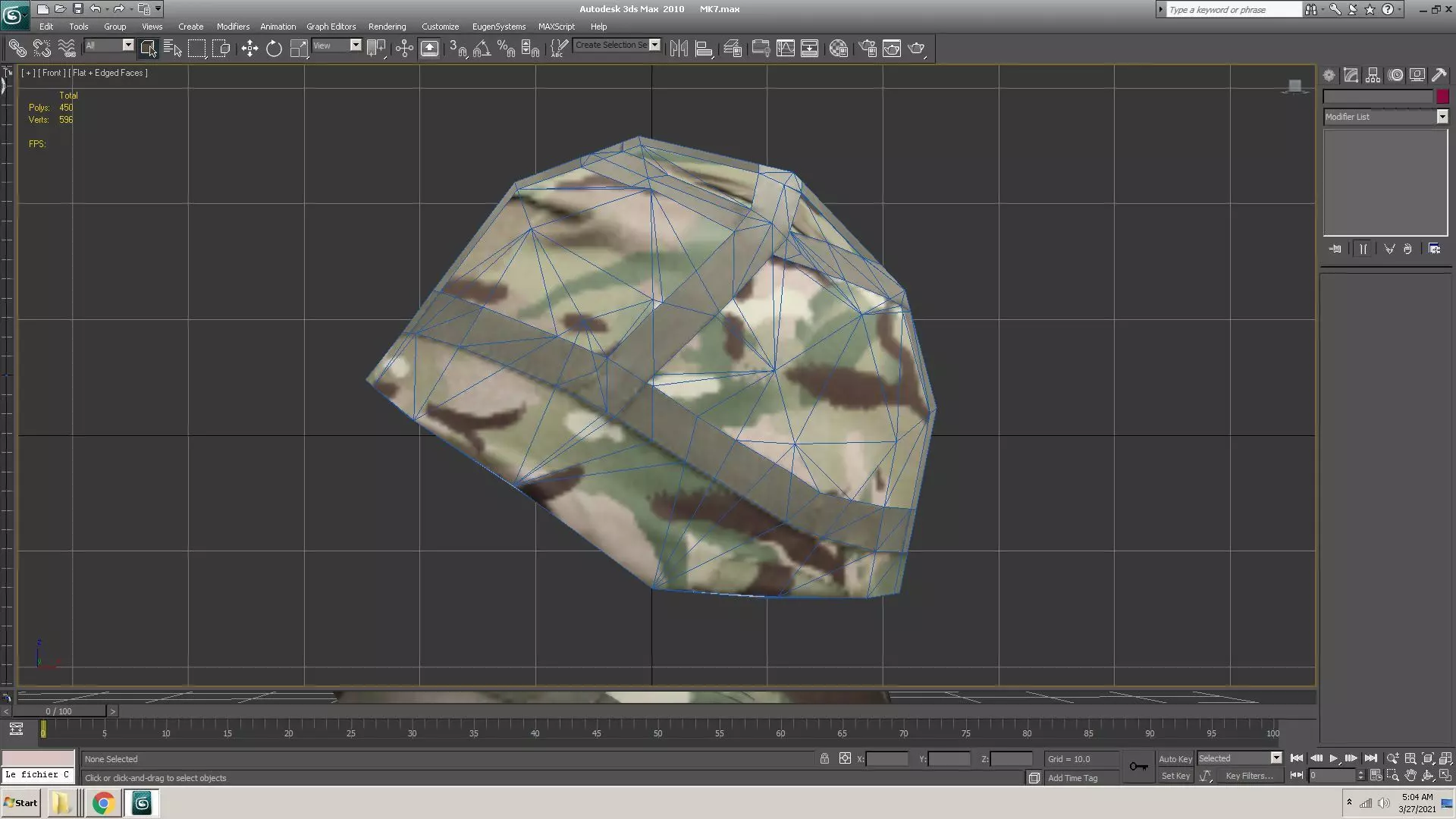Open the selection filter All dropdown
The height and width of the screenshot is (819, 1456).
pos(127,45)
